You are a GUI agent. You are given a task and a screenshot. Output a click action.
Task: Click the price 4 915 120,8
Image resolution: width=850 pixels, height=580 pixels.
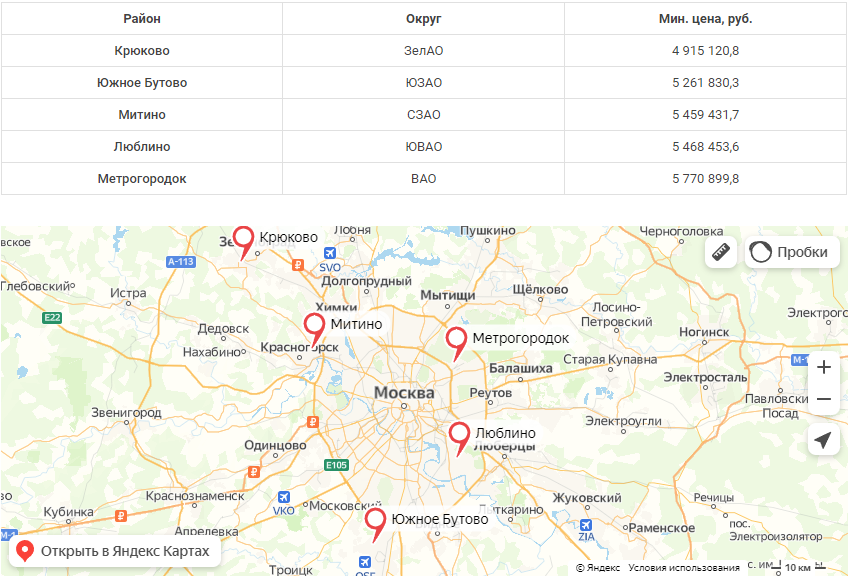[705, 51]
